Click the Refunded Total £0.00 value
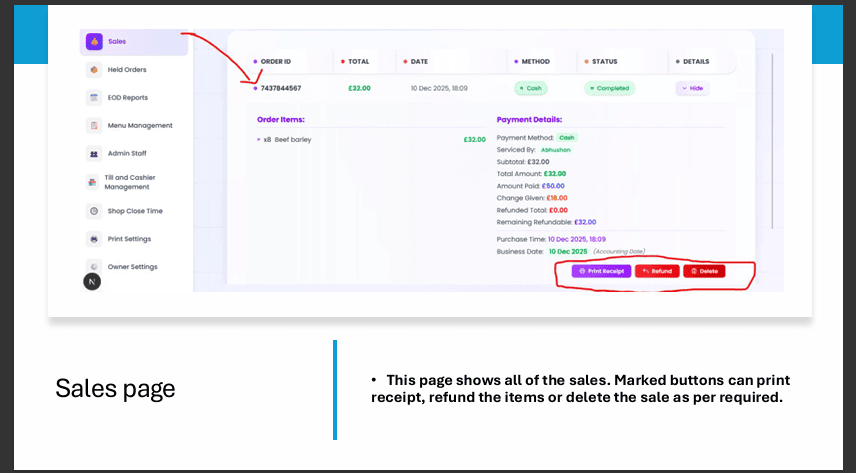Image resolution: width=856 pixels, height=473 pixels. pos(558,210)
